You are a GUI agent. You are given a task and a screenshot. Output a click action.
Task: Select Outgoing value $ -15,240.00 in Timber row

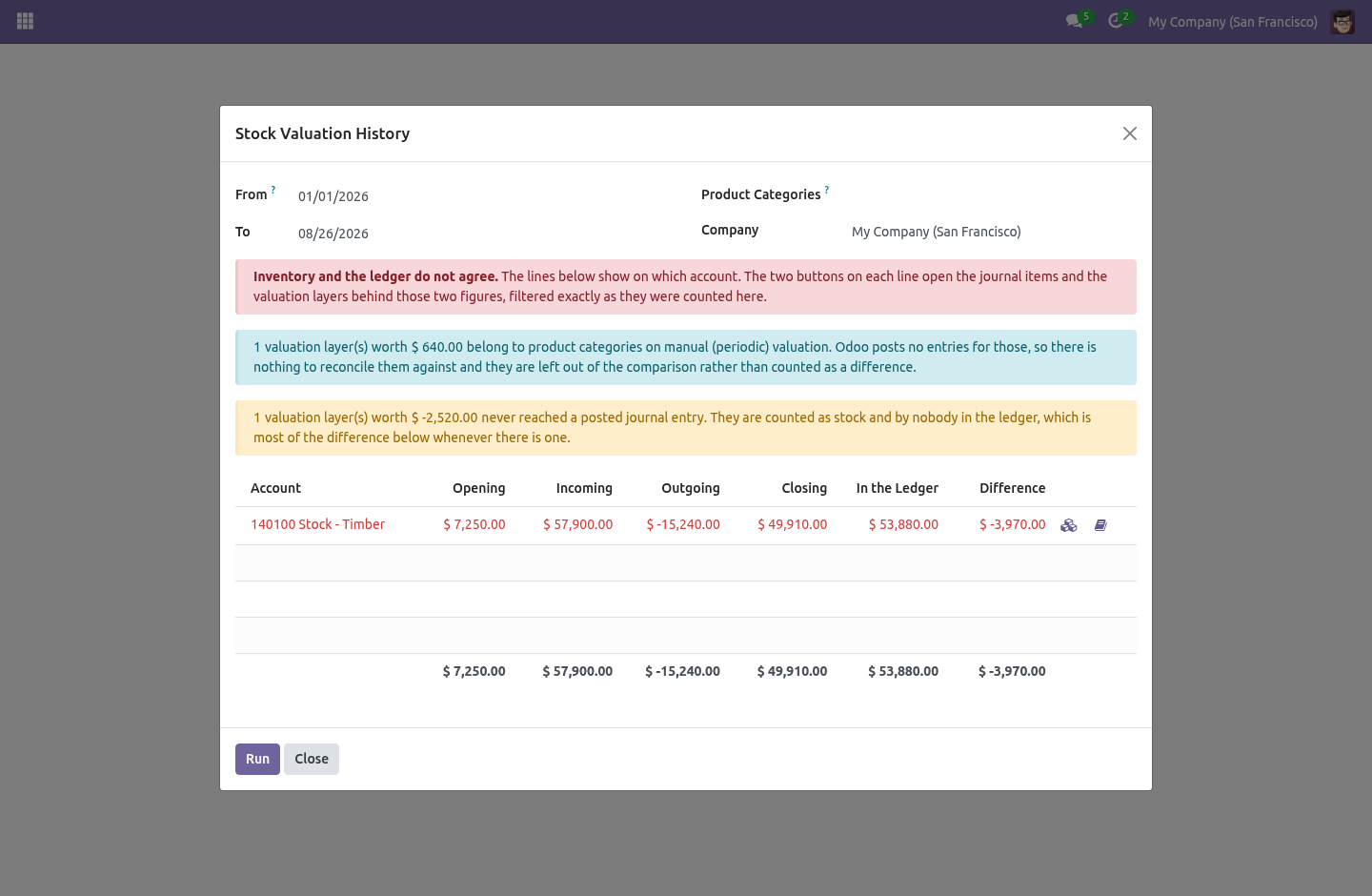pos(683,524)
